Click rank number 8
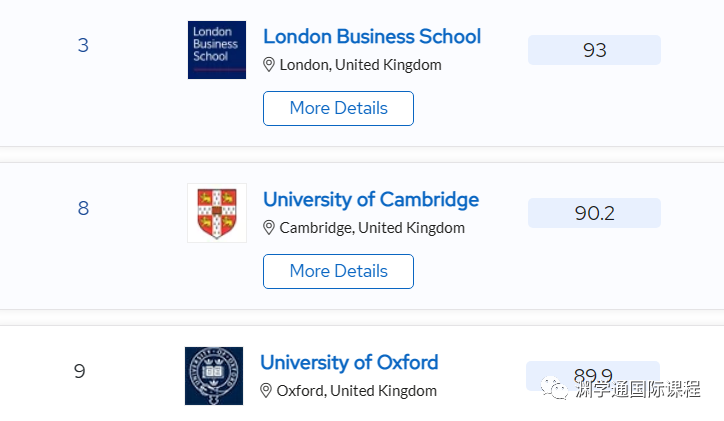The height and width of the screenshot is (421, 724). [83, 208]
